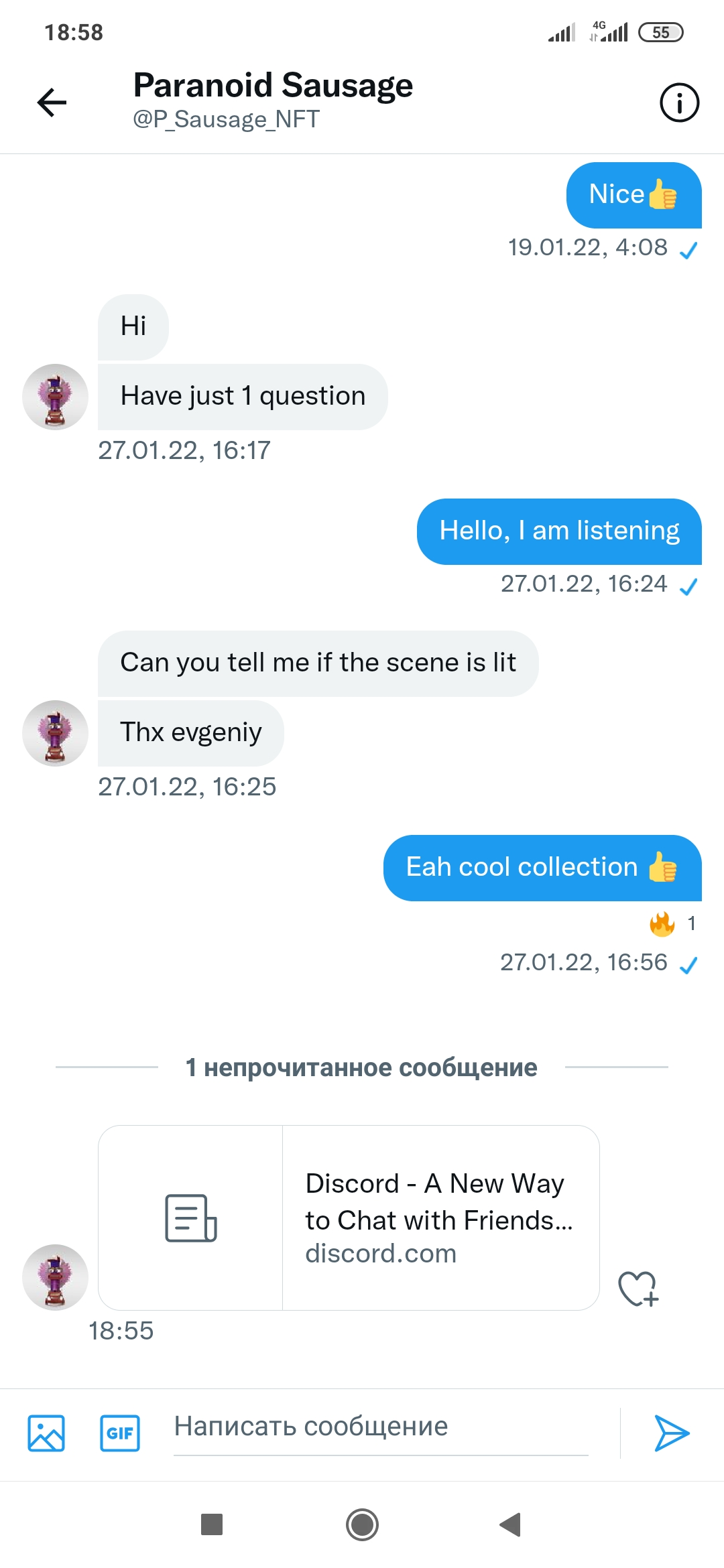Image resolution: width=724 pixels, height=1568 pixels.
Task: Select the "Eah cool collection" message bubble
Action: pos(542,868)
